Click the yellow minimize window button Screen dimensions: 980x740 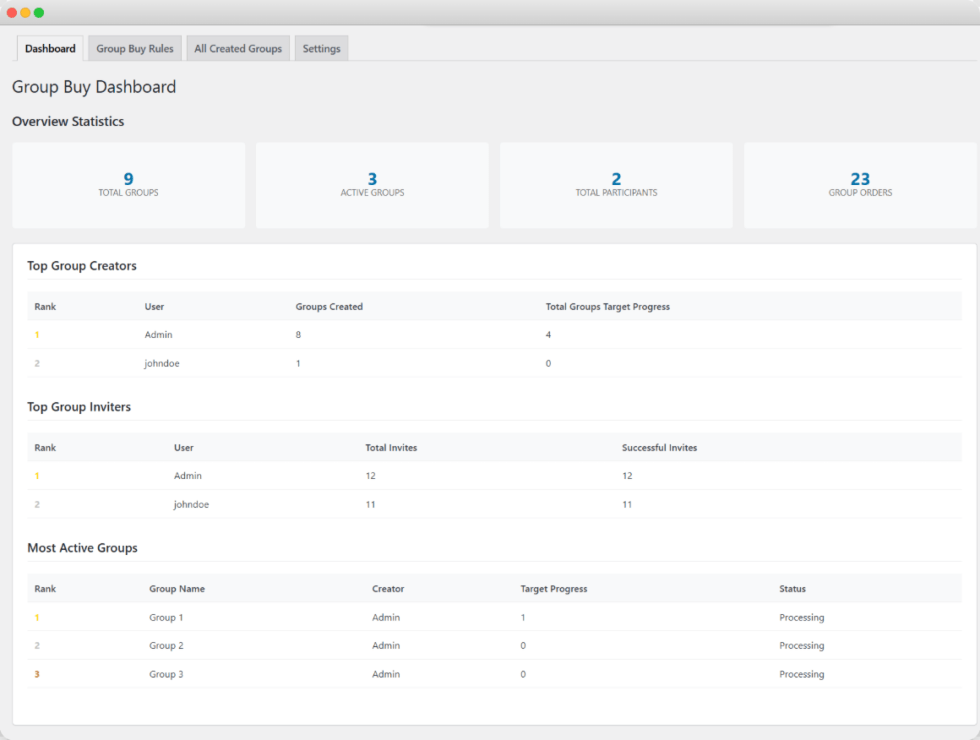point(25,13)
